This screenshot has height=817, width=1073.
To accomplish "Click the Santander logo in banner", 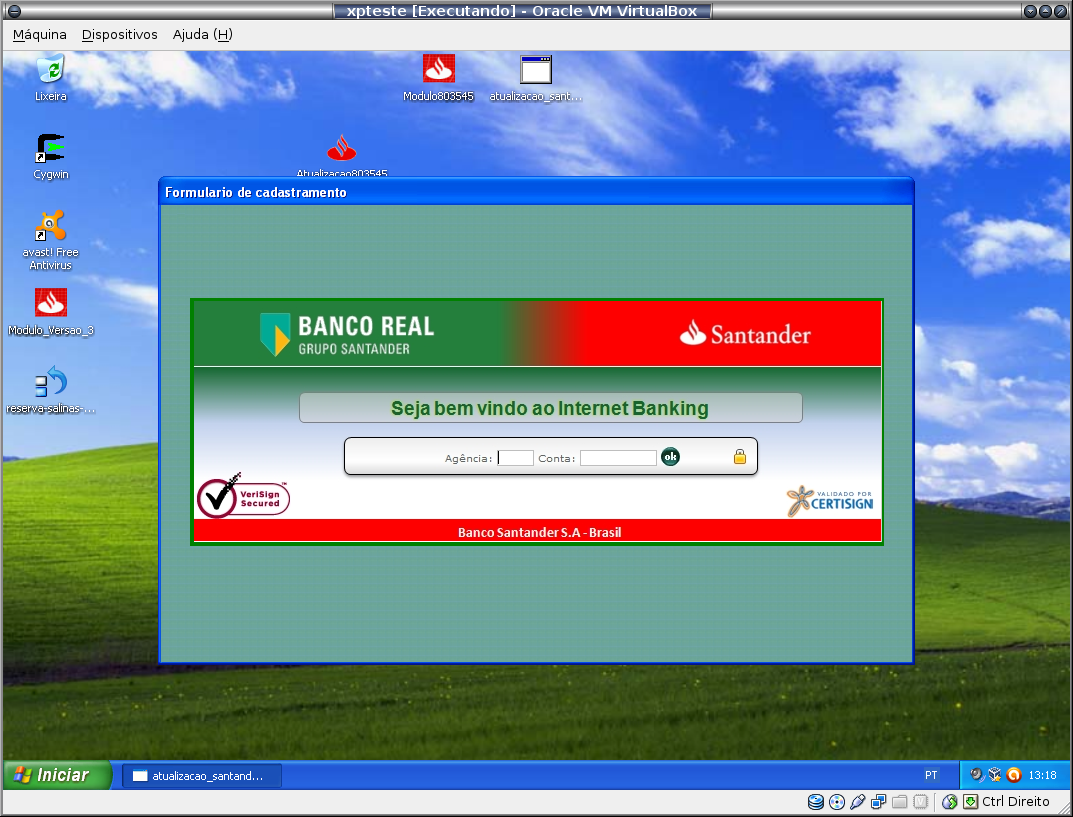I will (x=745, y=334).
